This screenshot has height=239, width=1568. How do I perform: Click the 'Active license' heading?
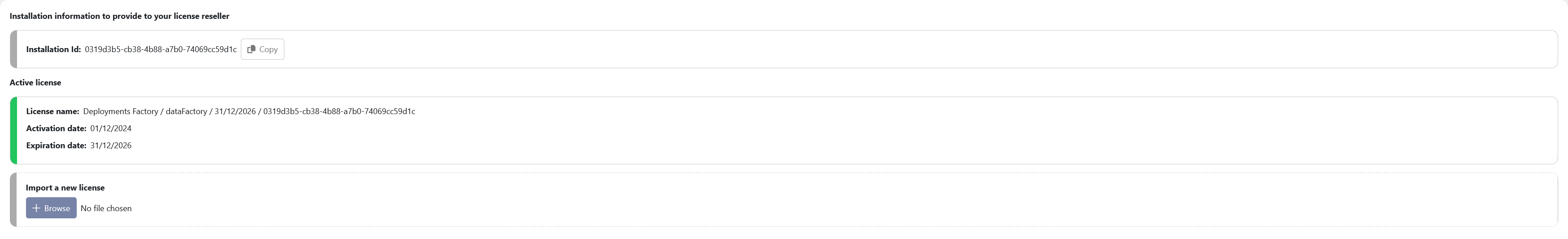[x=35, y=83]
